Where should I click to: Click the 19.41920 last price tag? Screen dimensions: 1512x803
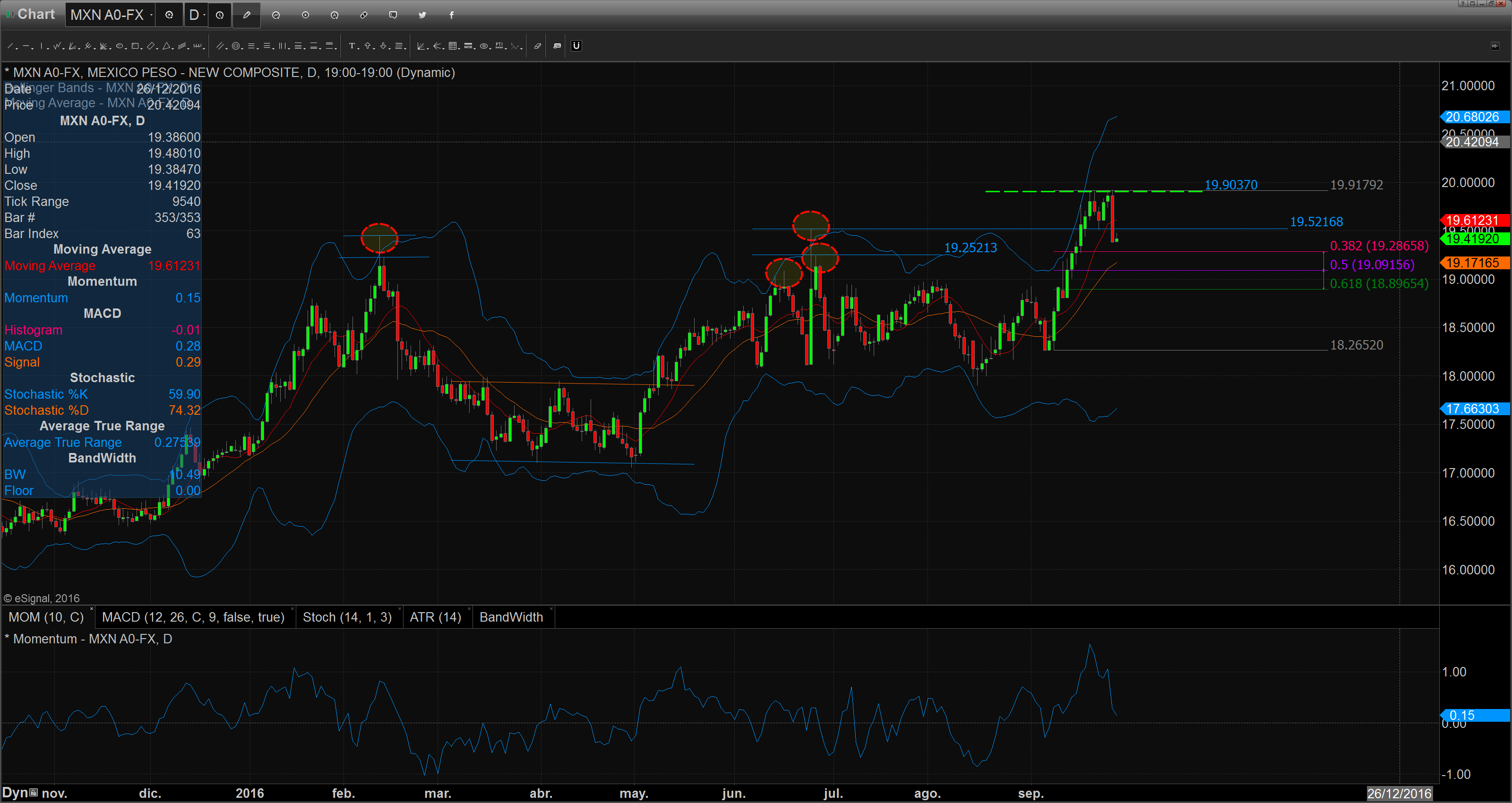[1475, 239]
